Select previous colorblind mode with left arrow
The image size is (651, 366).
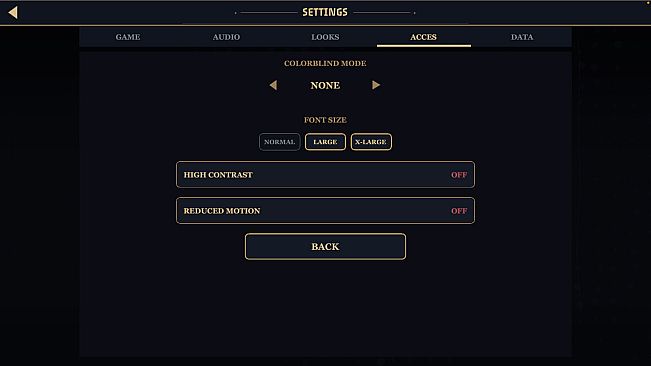273,85
